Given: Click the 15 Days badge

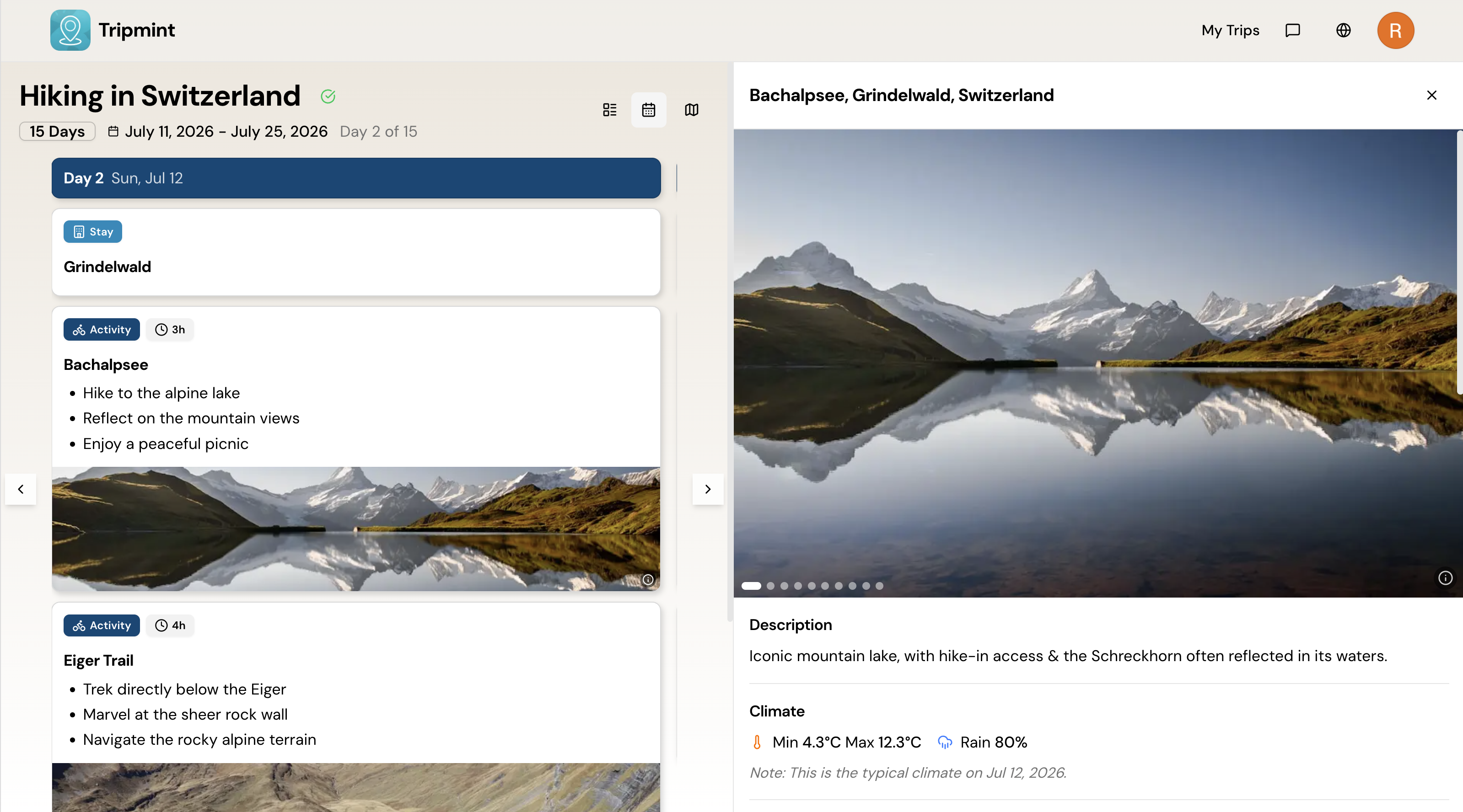Looking at the screenshot, I should pyautogui.click(x=57, y=132).
